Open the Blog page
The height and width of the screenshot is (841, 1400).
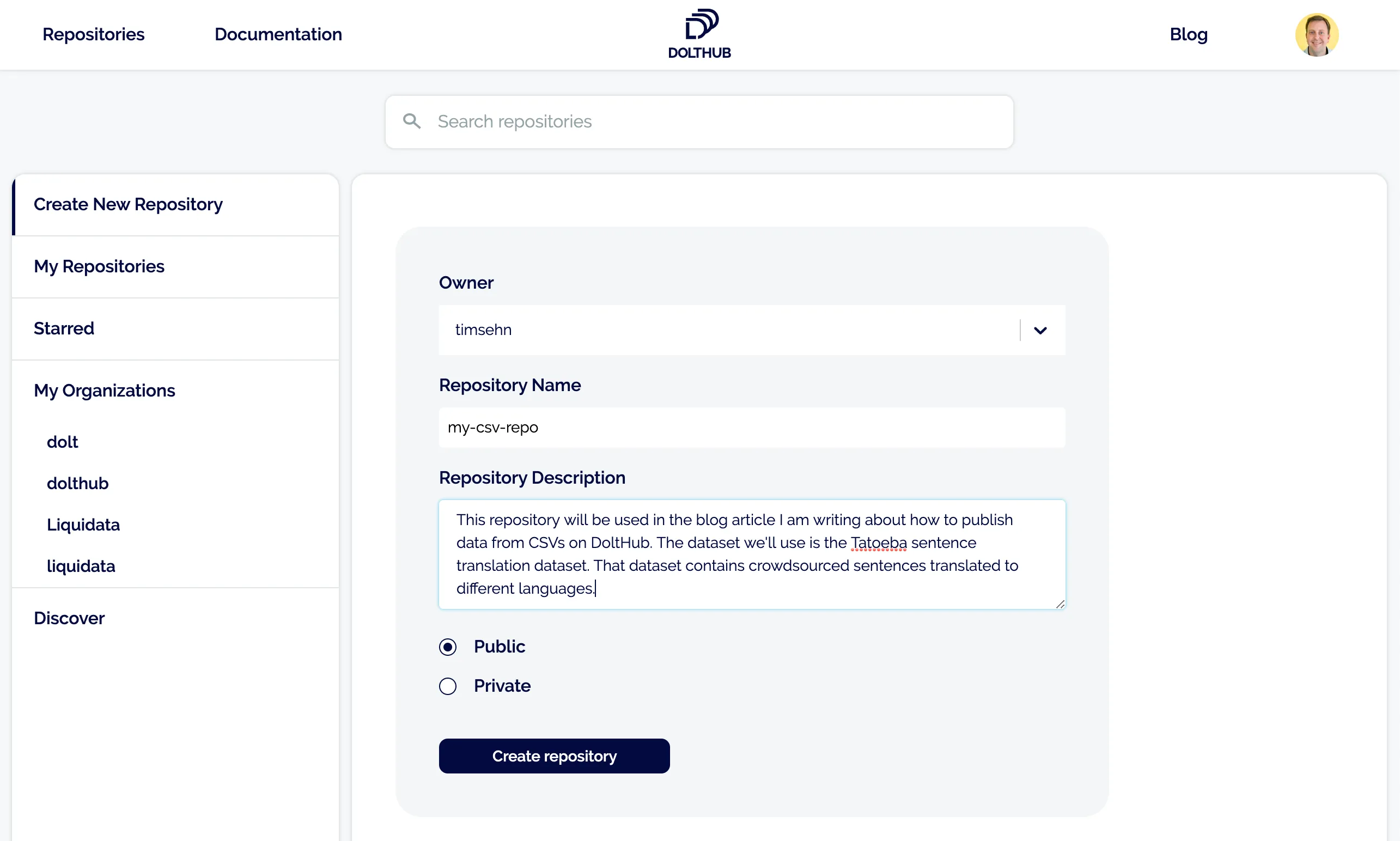pos(1188,34)
